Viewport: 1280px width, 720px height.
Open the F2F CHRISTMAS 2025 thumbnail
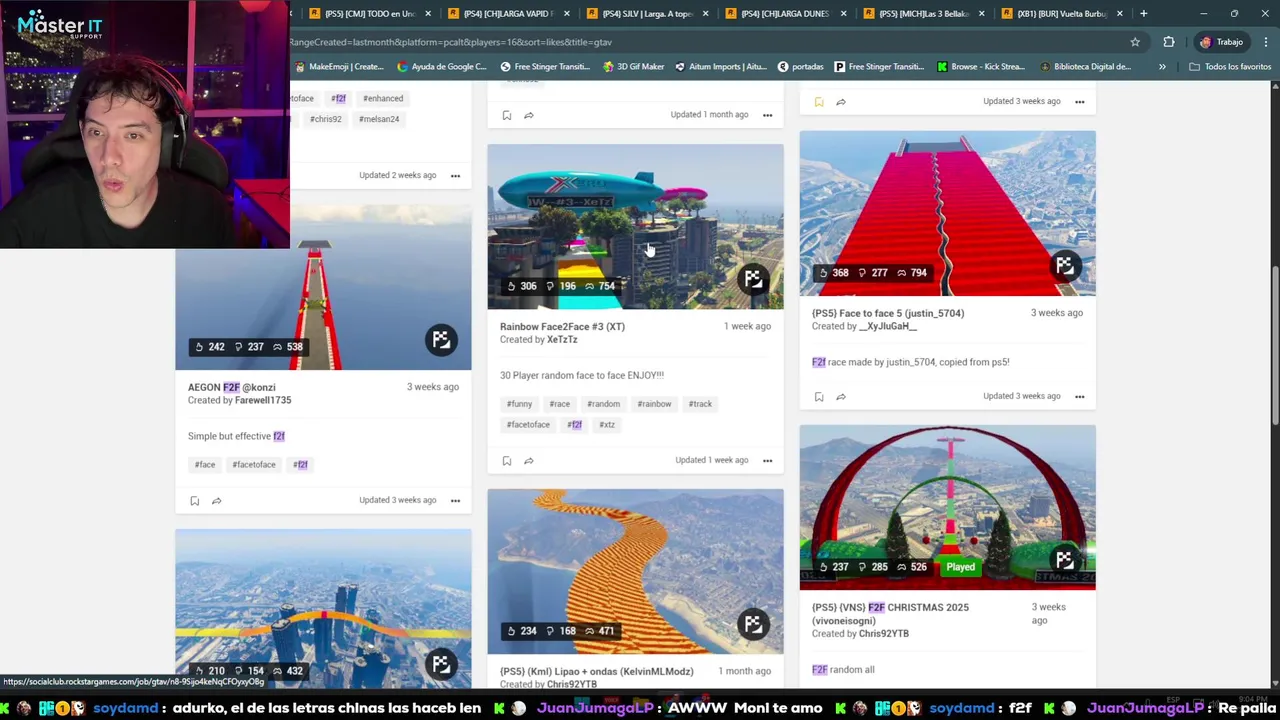pos(947,508)
